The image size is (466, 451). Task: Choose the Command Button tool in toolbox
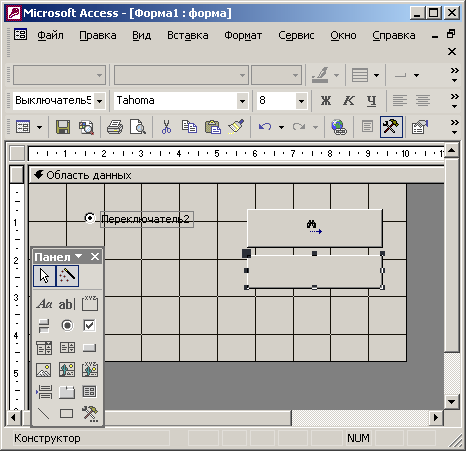[89, 348]
